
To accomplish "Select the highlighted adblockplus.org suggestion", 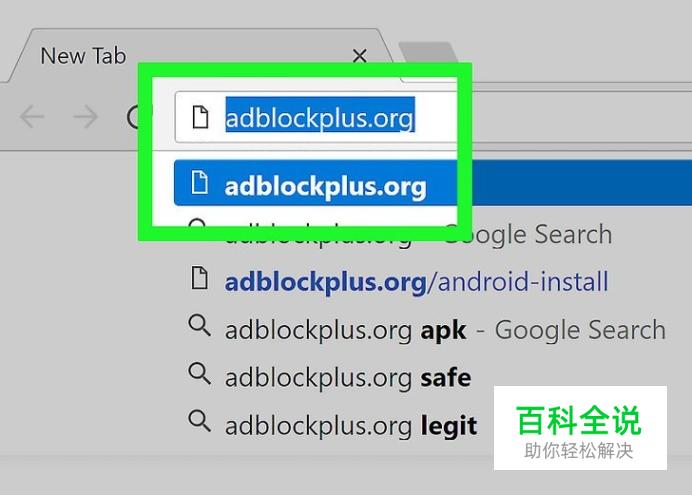I will coord(433,183).
